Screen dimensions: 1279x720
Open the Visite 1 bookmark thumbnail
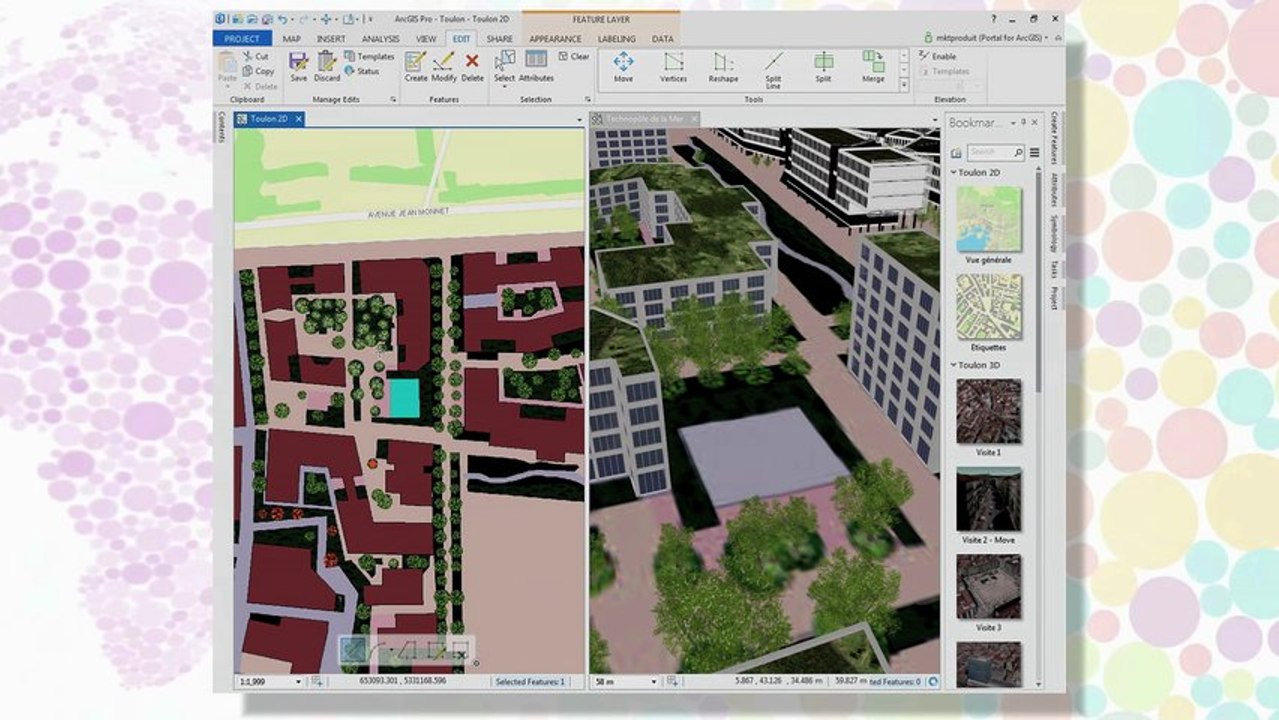[988, 410]
